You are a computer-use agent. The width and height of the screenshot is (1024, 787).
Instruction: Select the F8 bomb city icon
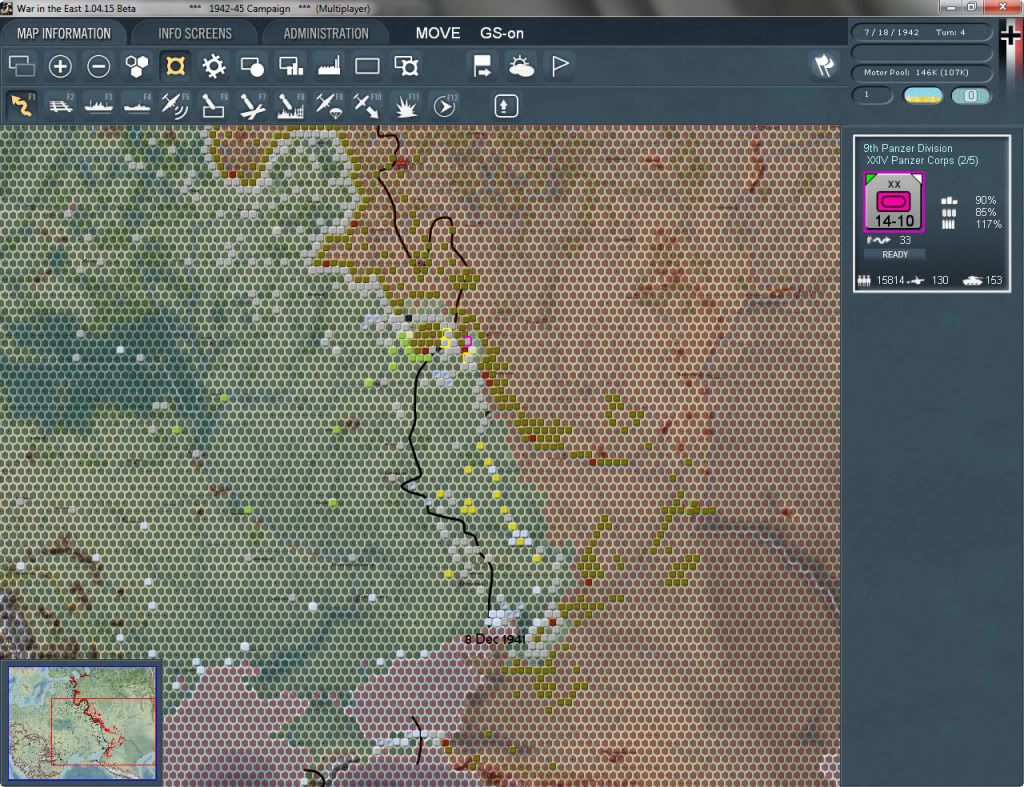(291, 105)
